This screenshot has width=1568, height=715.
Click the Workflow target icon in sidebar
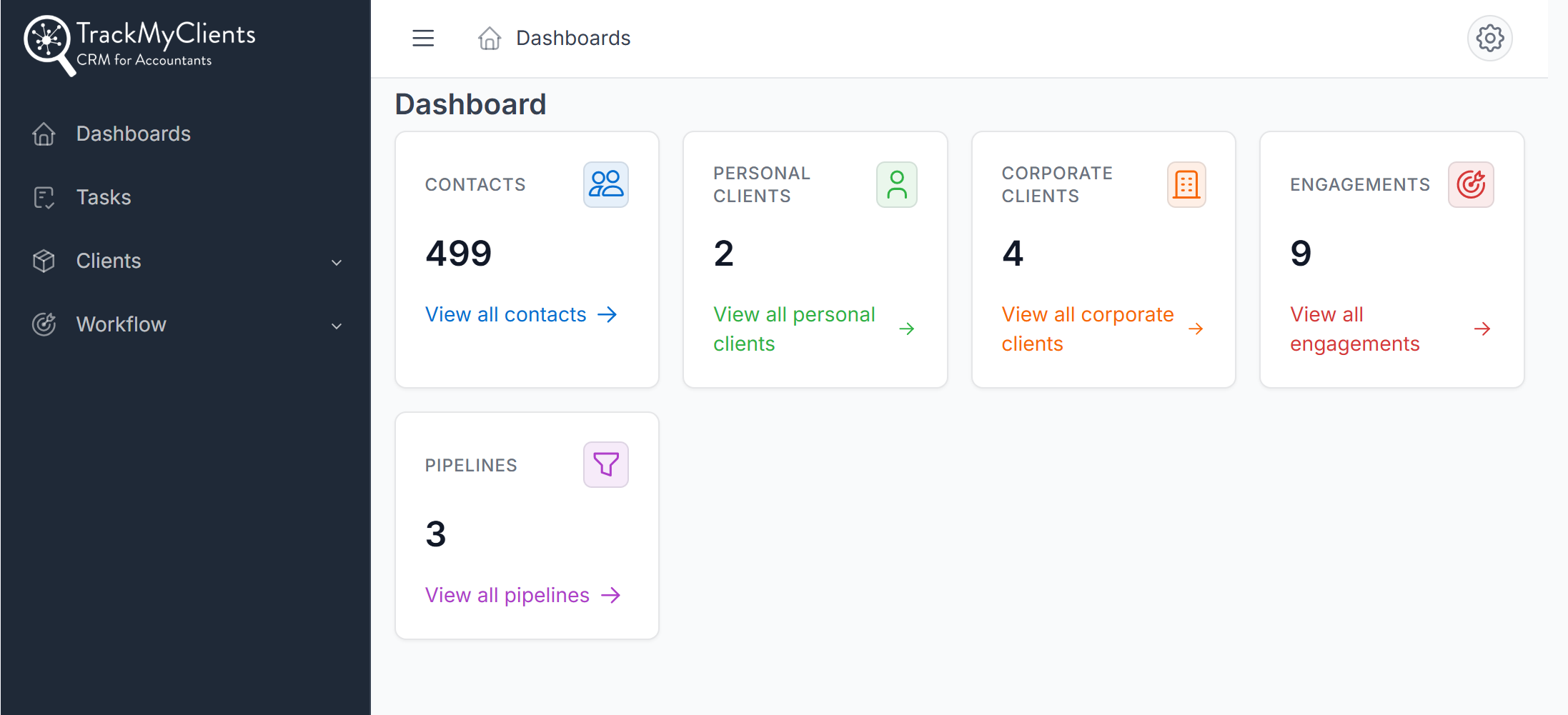pyautogui.click(x=44, y=324)
